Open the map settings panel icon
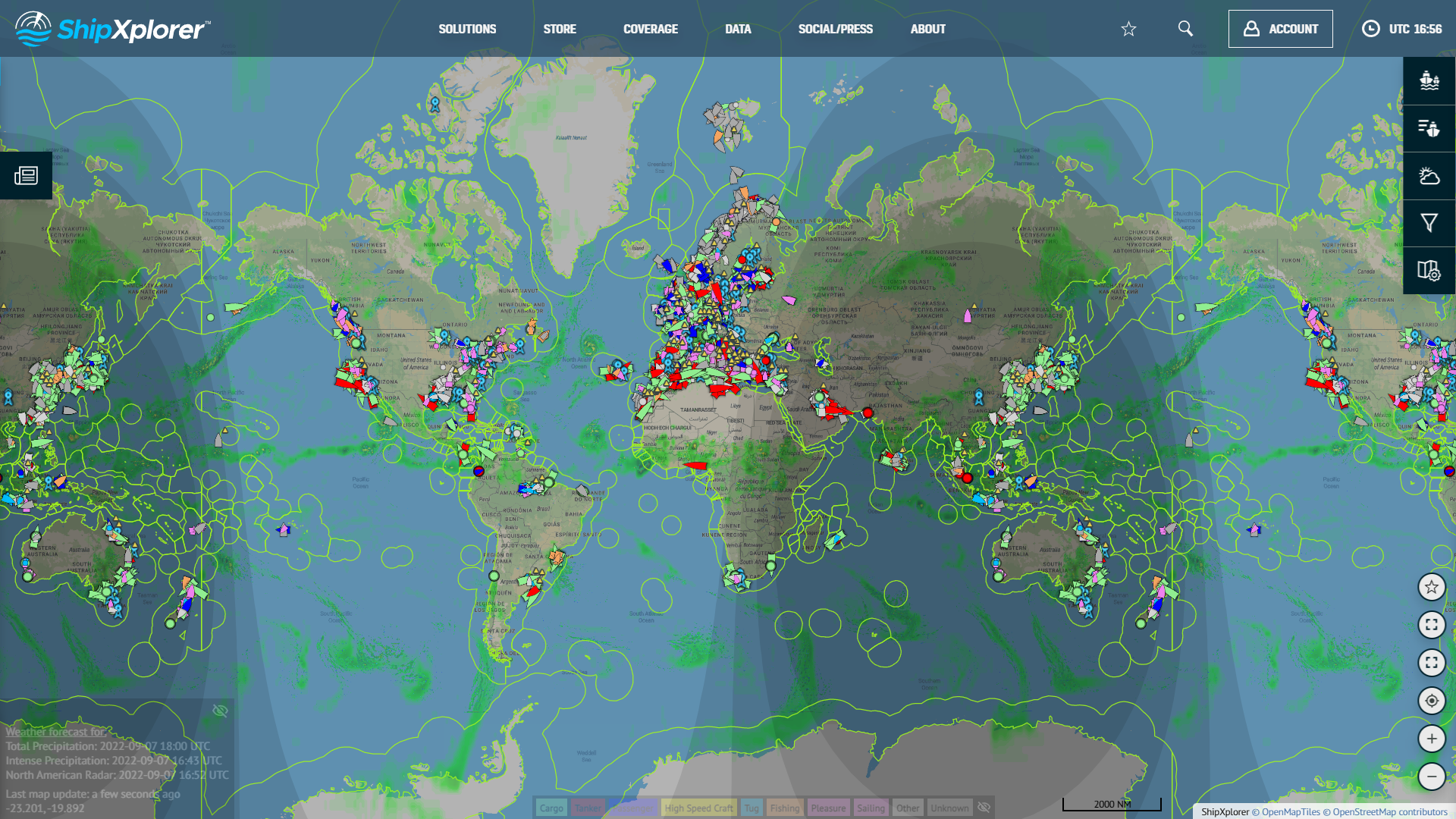Viewport: 1456px width, 819px height. [x=1429, y=271]
